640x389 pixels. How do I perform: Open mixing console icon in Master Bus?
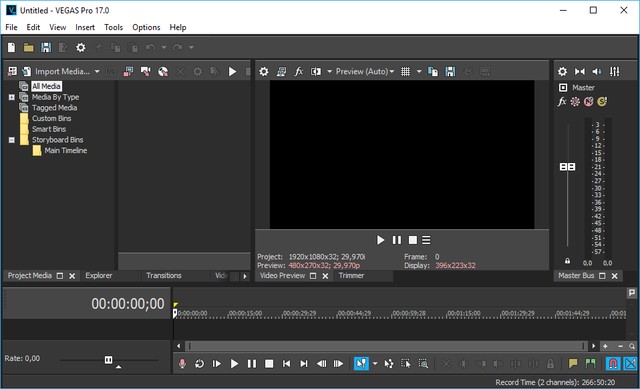coord(615,72)
